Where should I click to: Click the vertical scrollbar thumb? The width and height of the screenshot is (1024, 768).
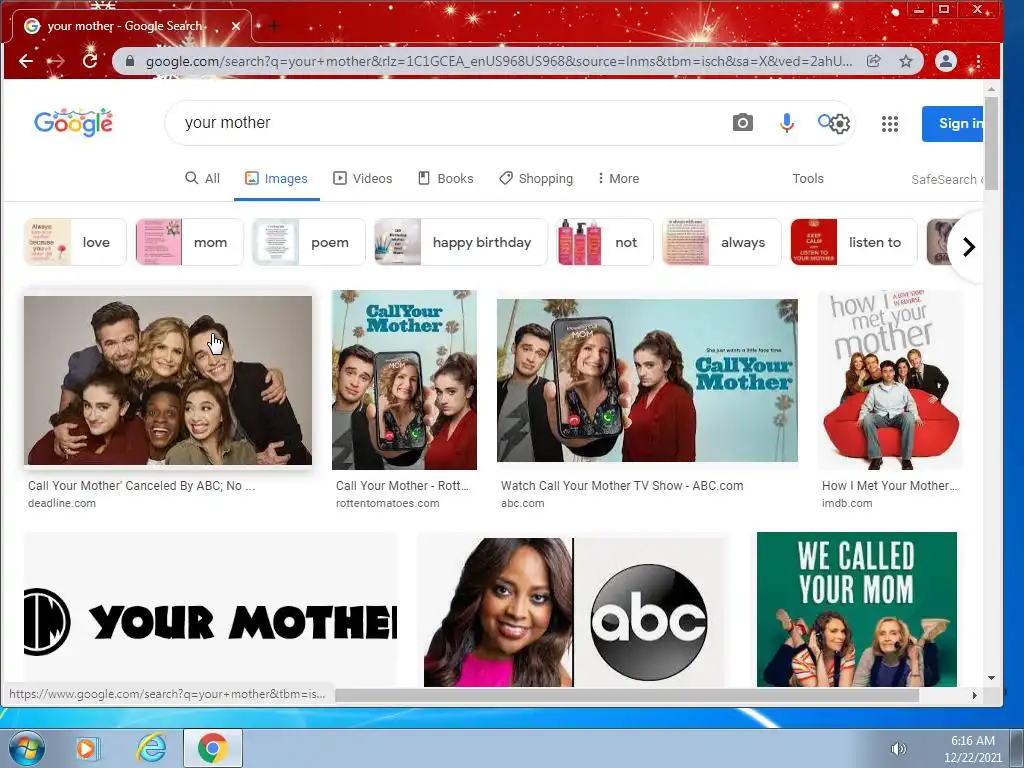[991, 142]
